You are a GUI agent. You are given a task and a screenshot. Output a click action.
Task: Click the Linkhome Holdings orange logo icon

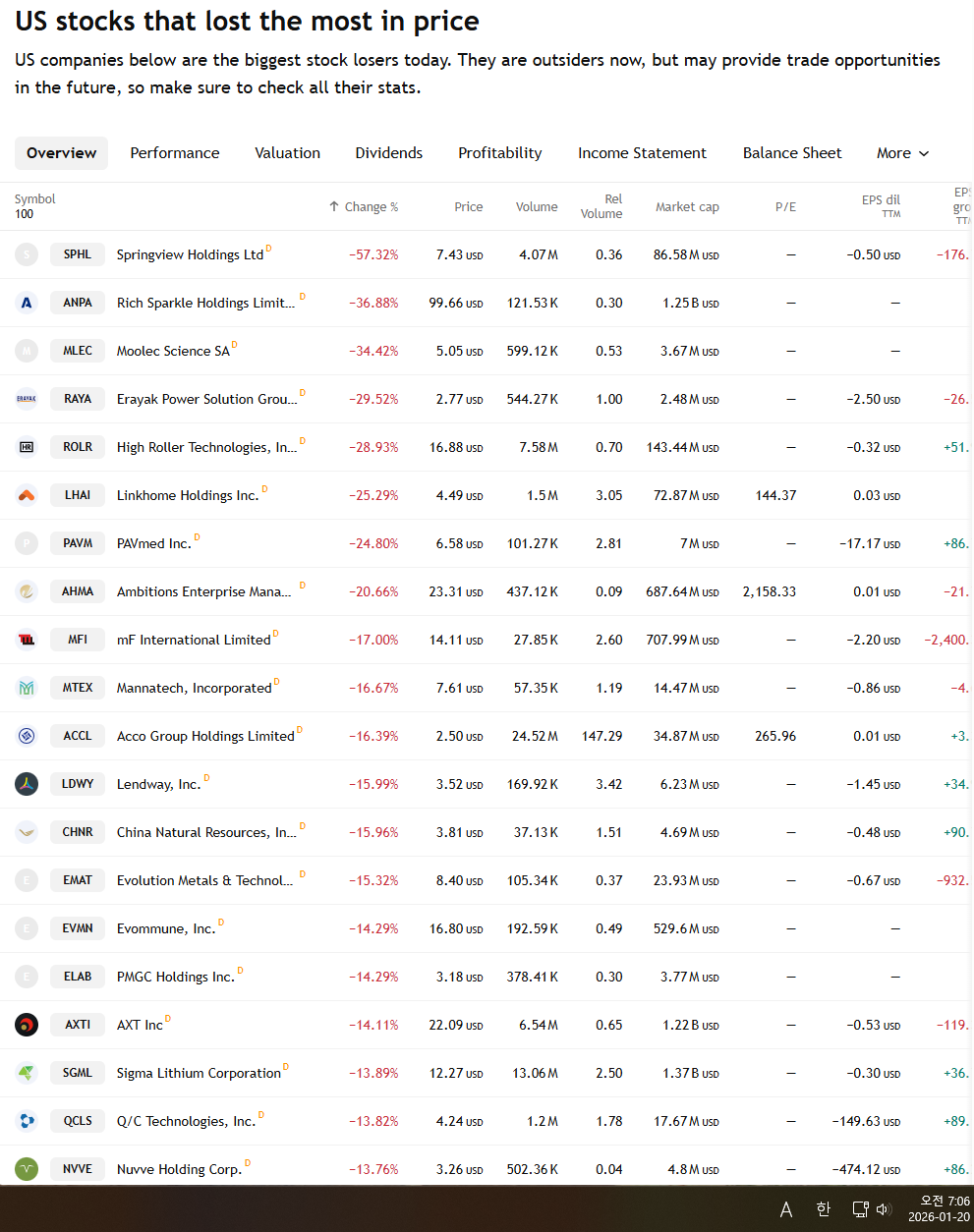coord(27,495)
